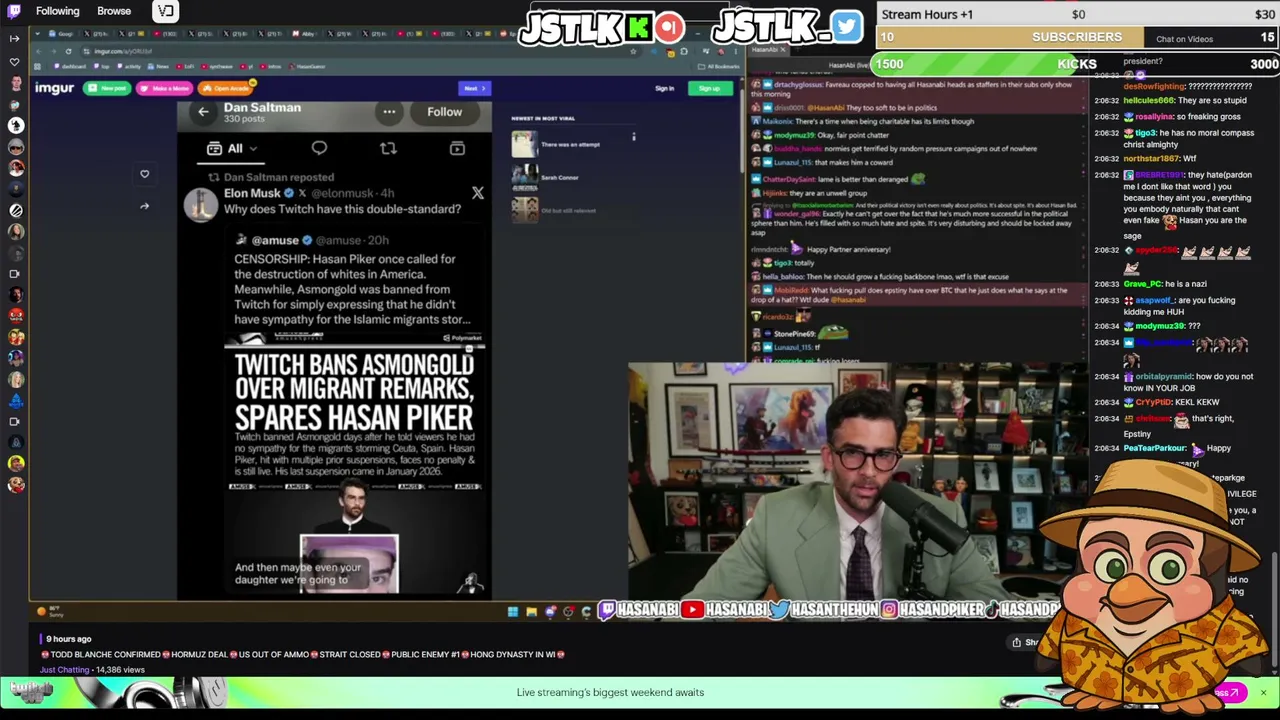Screen dimensions: 1280x720
Task: Open File Explorer in stream taskbar
Action: [531, 612]
